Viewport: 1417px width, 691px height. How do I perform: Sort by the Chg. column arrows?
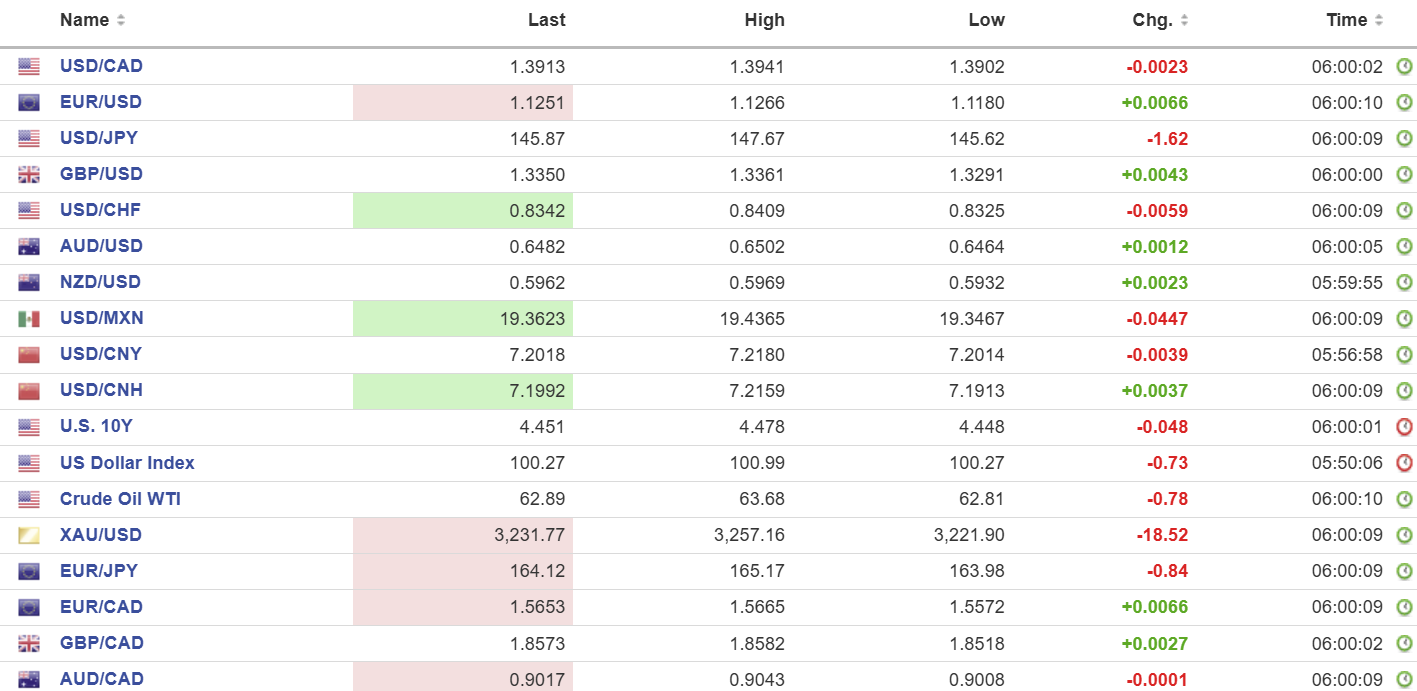pos(1185,20)
